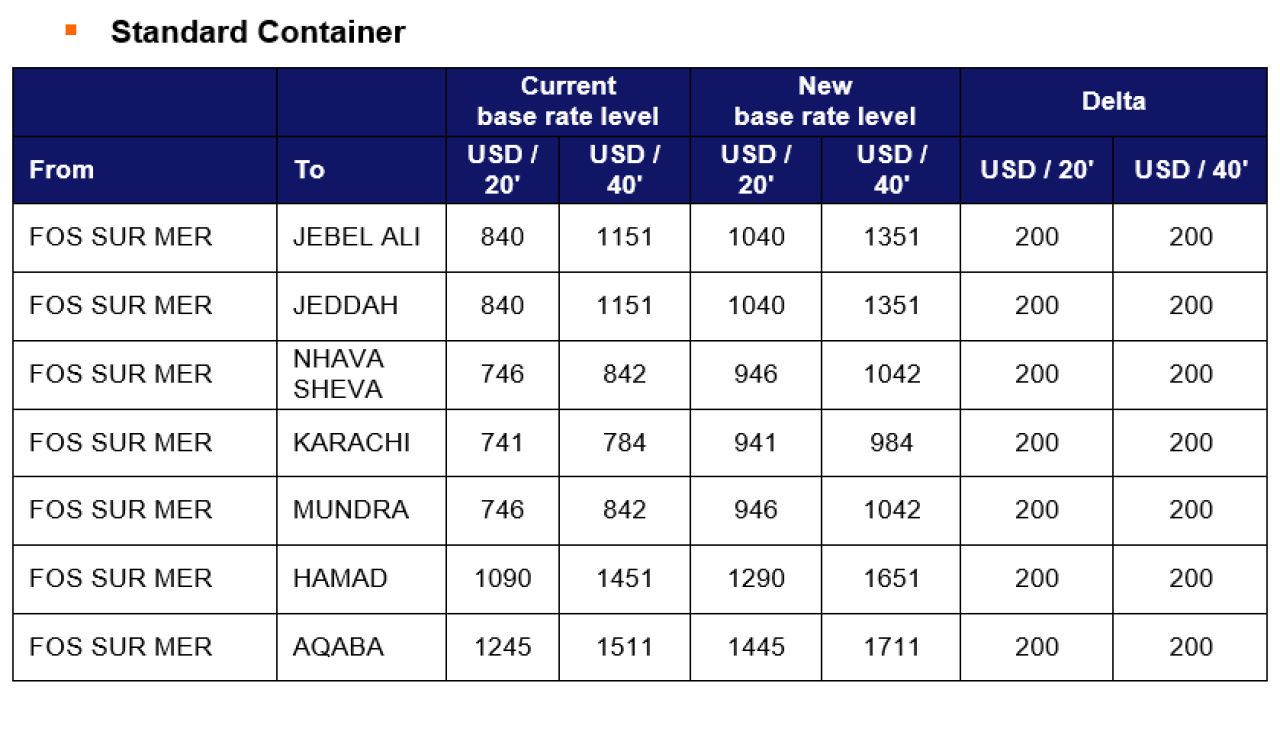Select the JEBEL ALI destination cell
This screenshot has height=741, width=1280.
(361, 238)
